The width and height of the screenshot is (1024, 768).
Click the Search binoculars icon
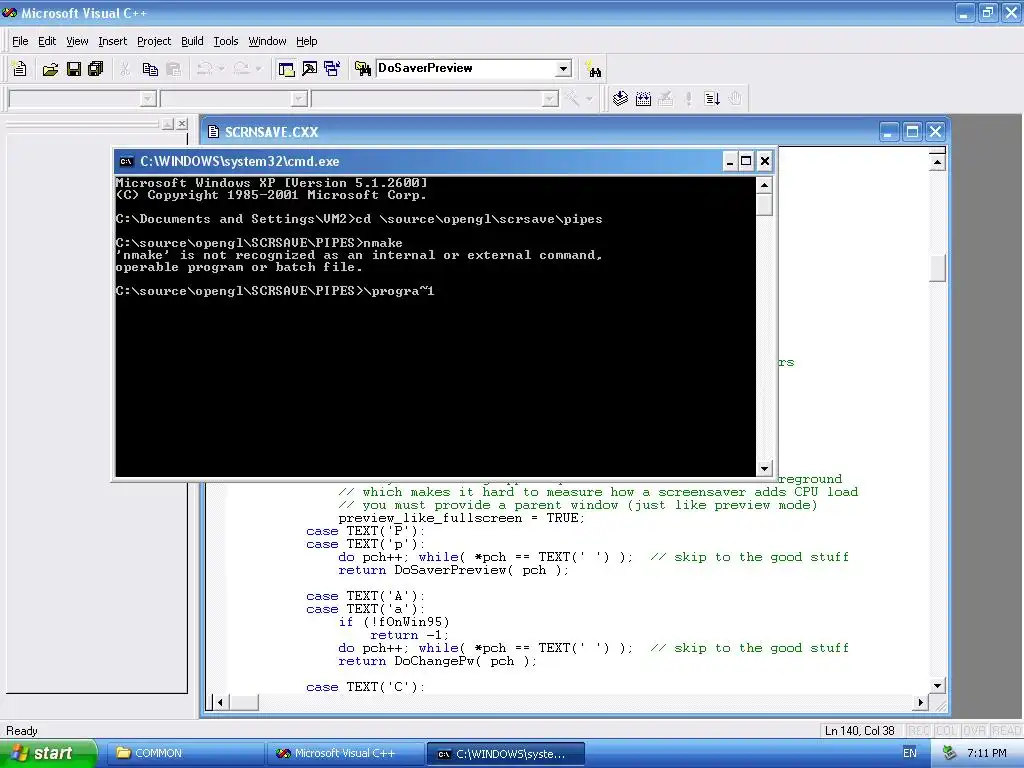point(594,69)
